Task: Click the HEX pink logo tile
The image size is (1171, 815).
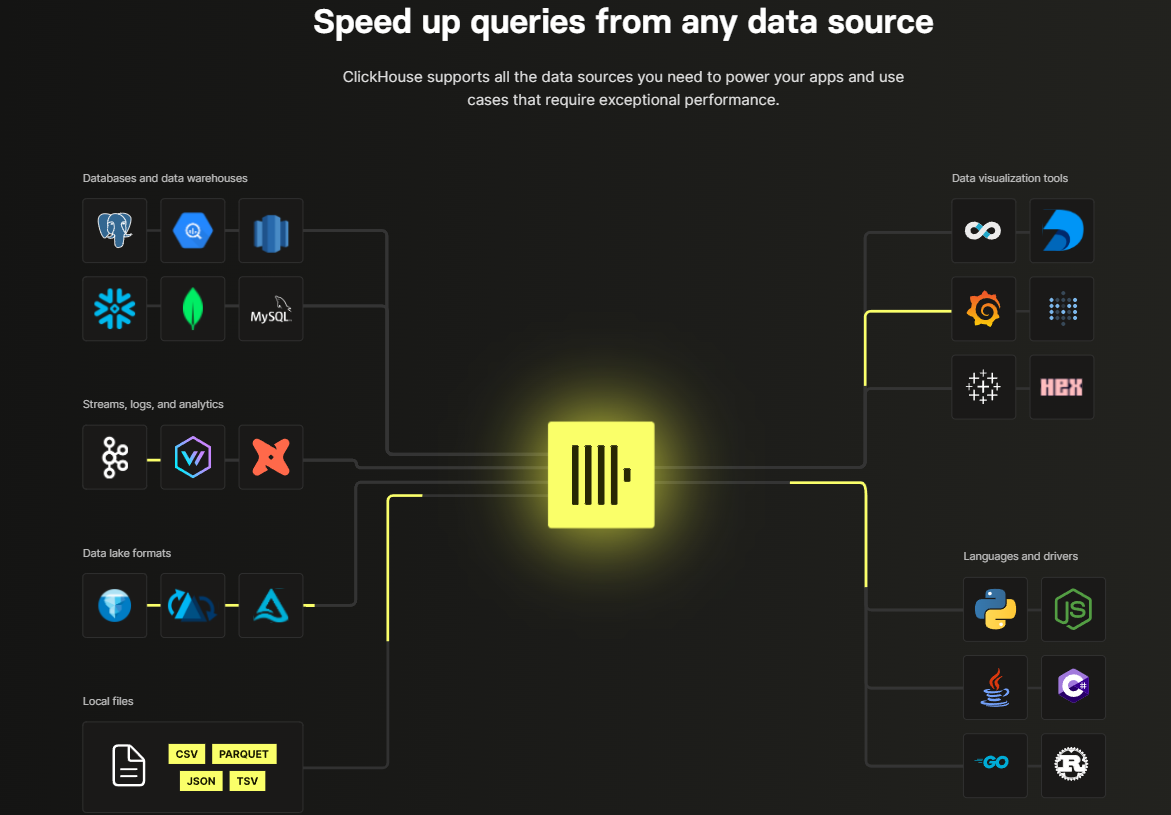Action: 1061,387
